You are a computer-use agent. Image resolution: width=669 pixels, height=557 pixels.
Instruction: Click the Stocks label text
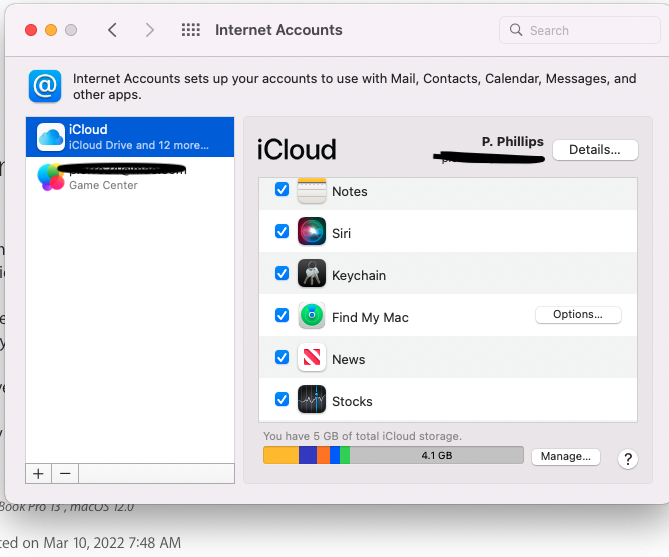352,402
